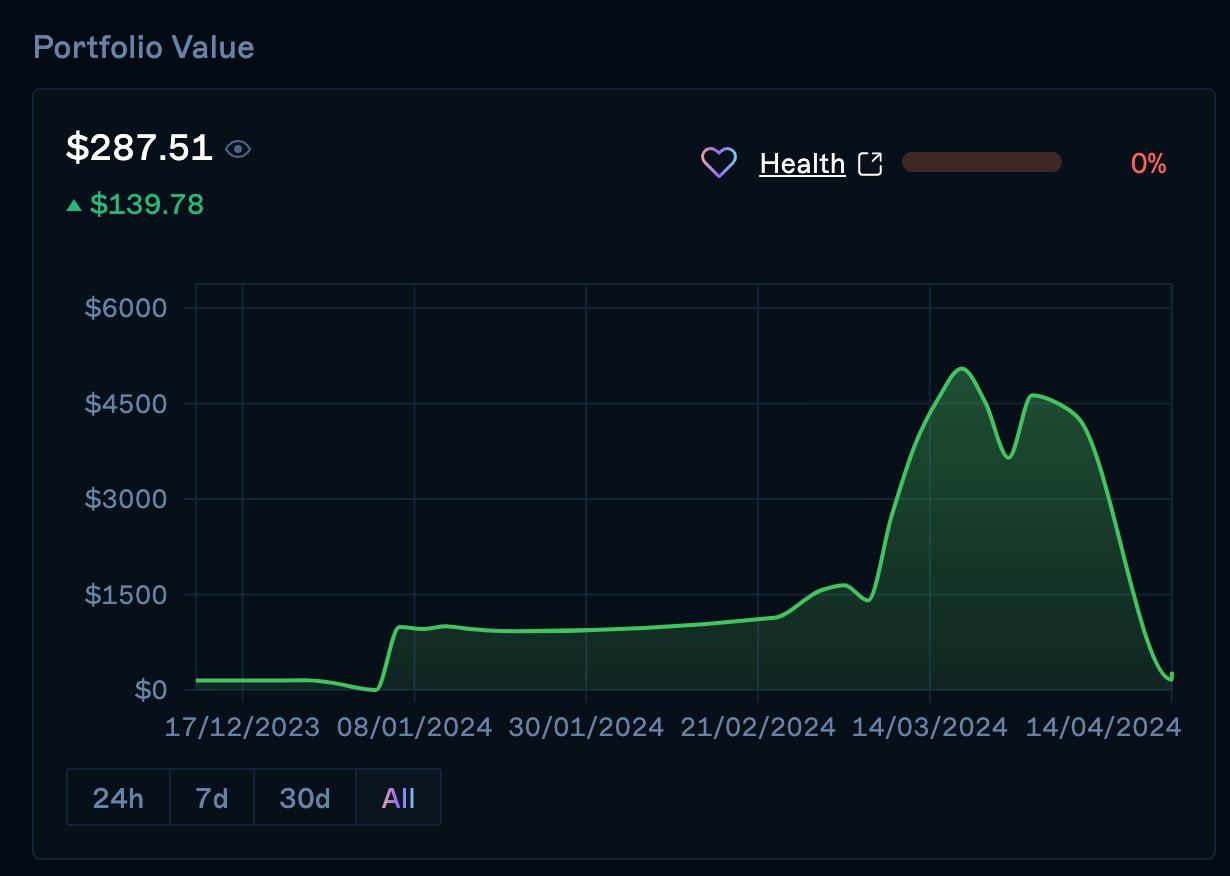Image resolution: width=1230 pixels, height=876 pixels.
Task: Click the $0 axis label
Action: click(149, 690)
